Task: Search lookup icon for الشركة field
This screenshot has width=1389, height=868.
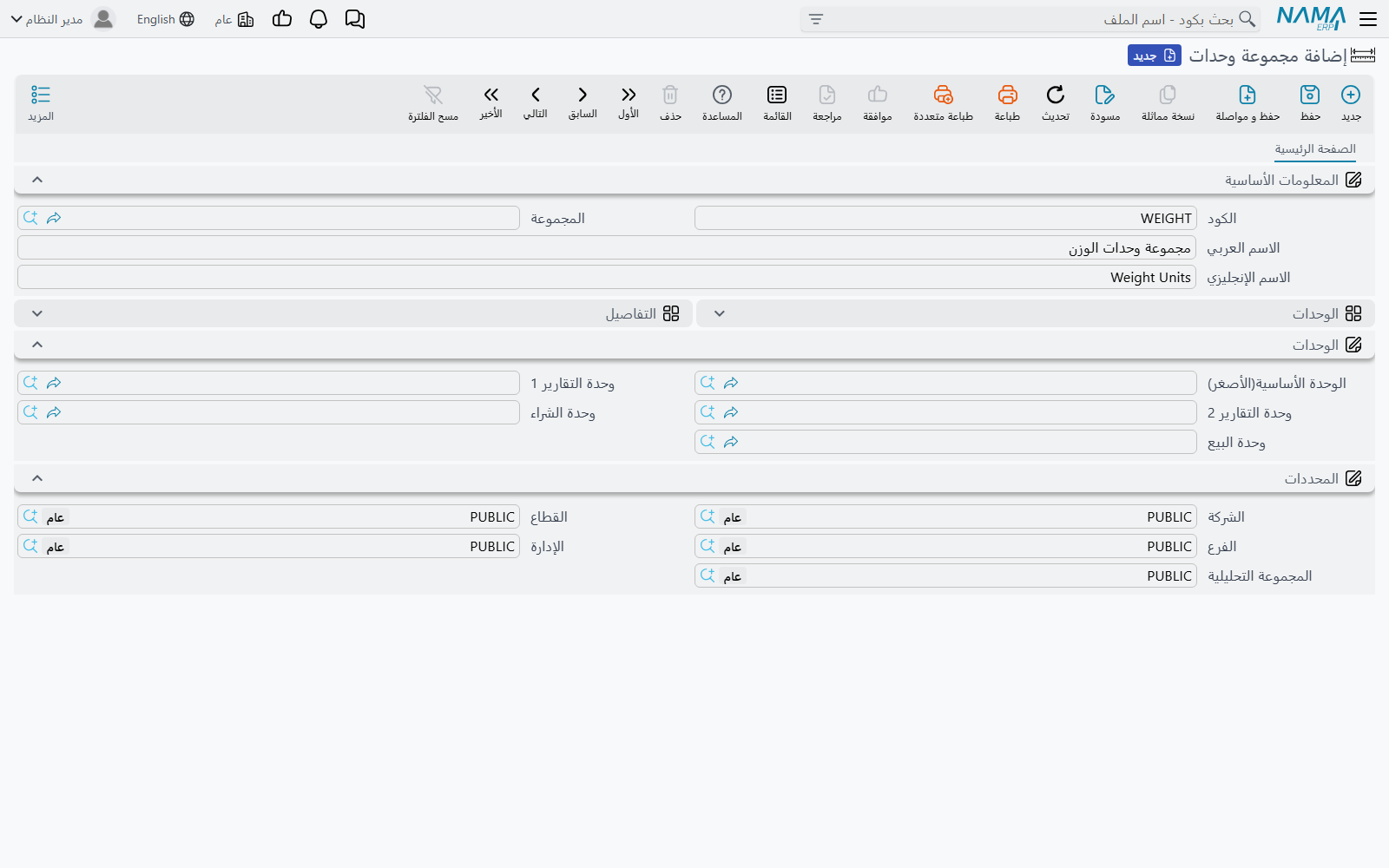Action: (708, 516)
